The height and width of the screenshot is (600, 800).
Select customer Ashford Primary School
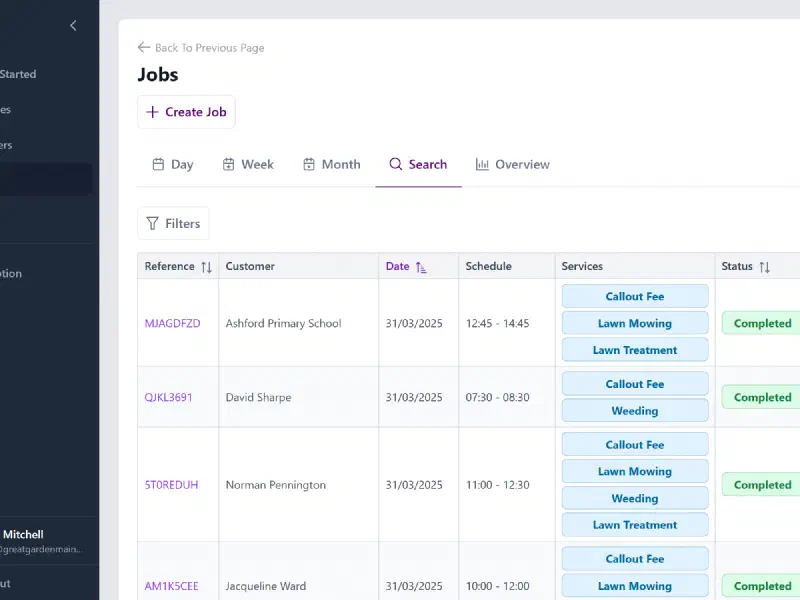(x=283, y=323)
